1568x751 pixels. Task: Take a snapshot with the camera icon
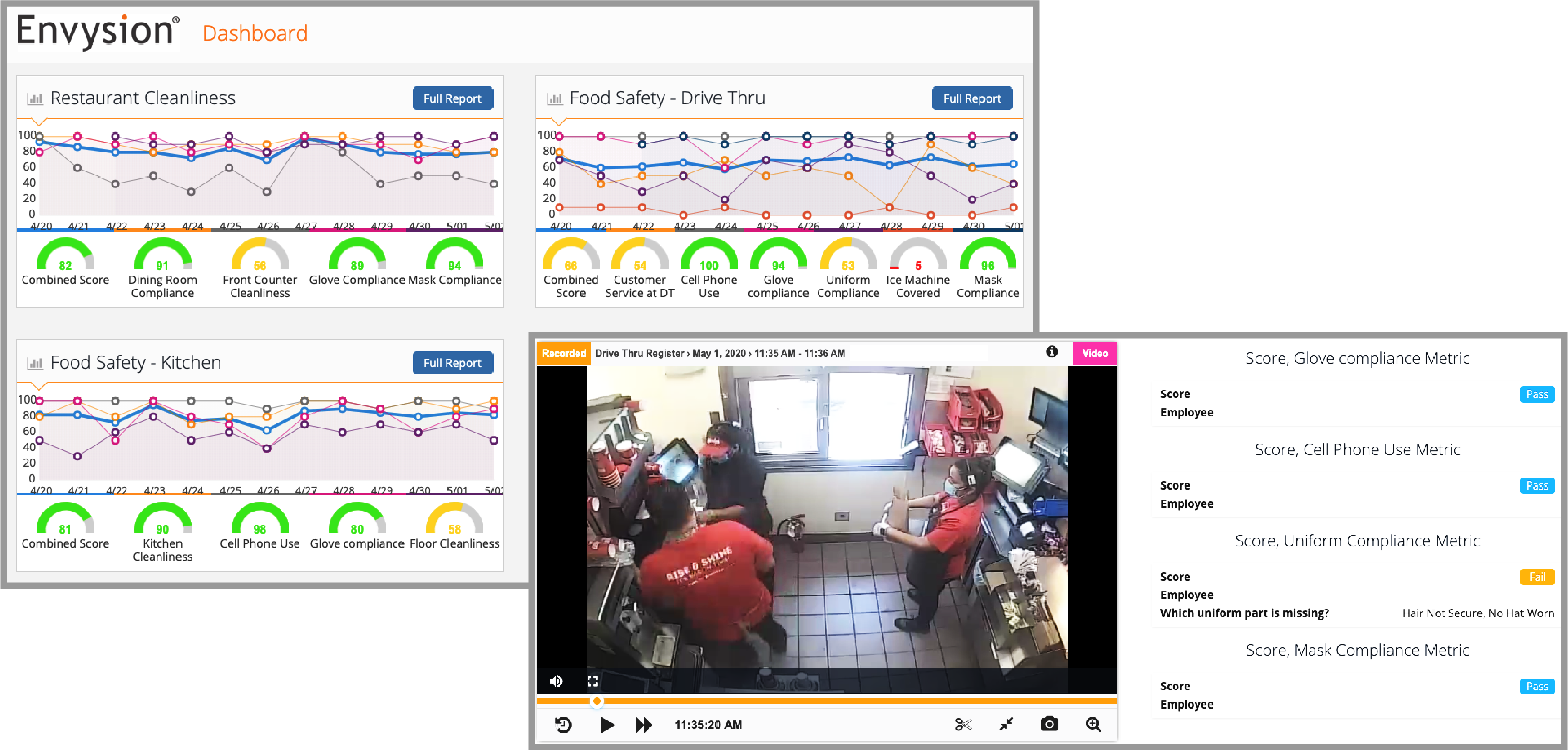[1049, 724]
